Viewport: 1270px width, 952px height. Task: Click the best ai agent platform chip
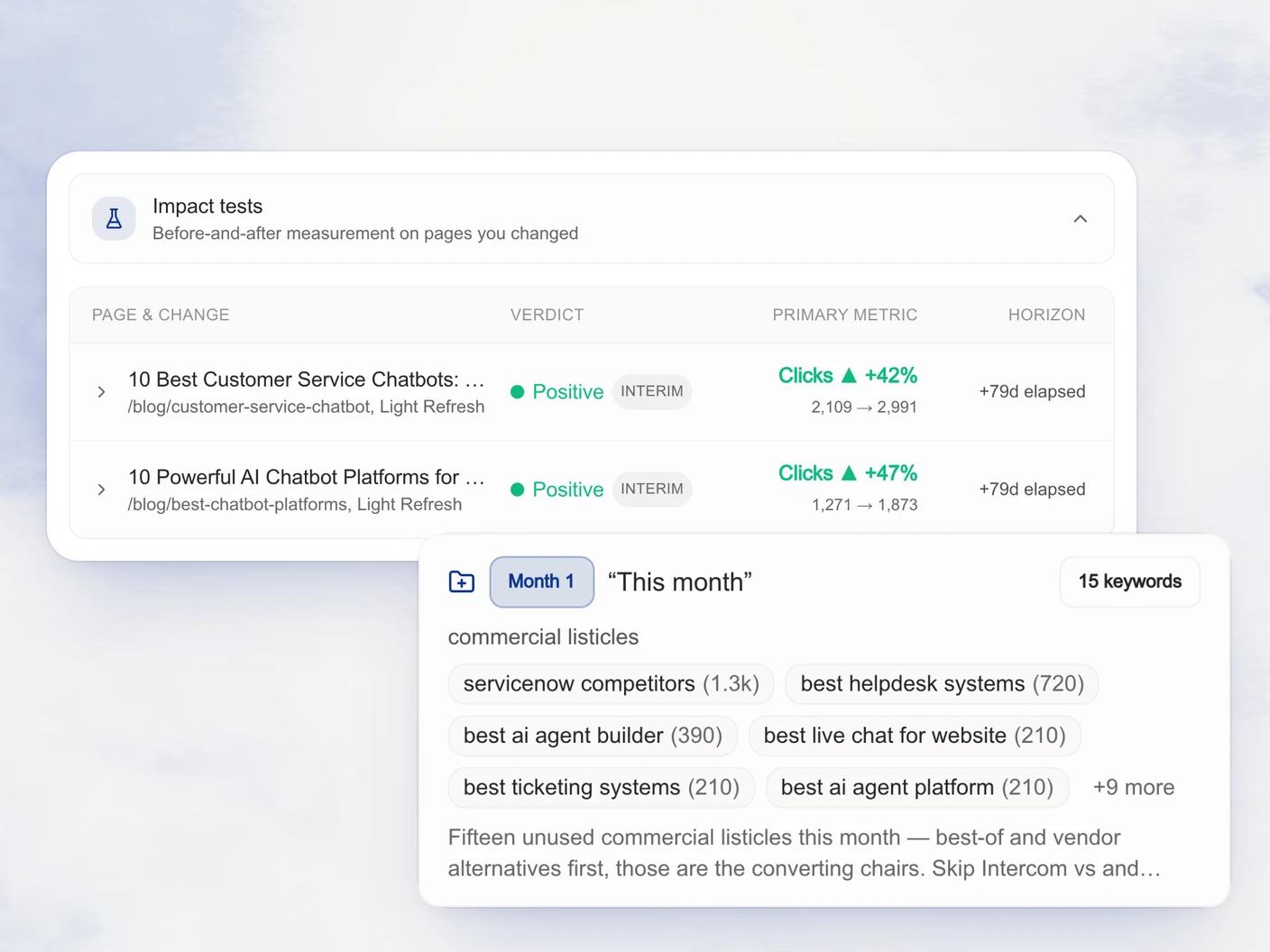click(x=917, y=788)
